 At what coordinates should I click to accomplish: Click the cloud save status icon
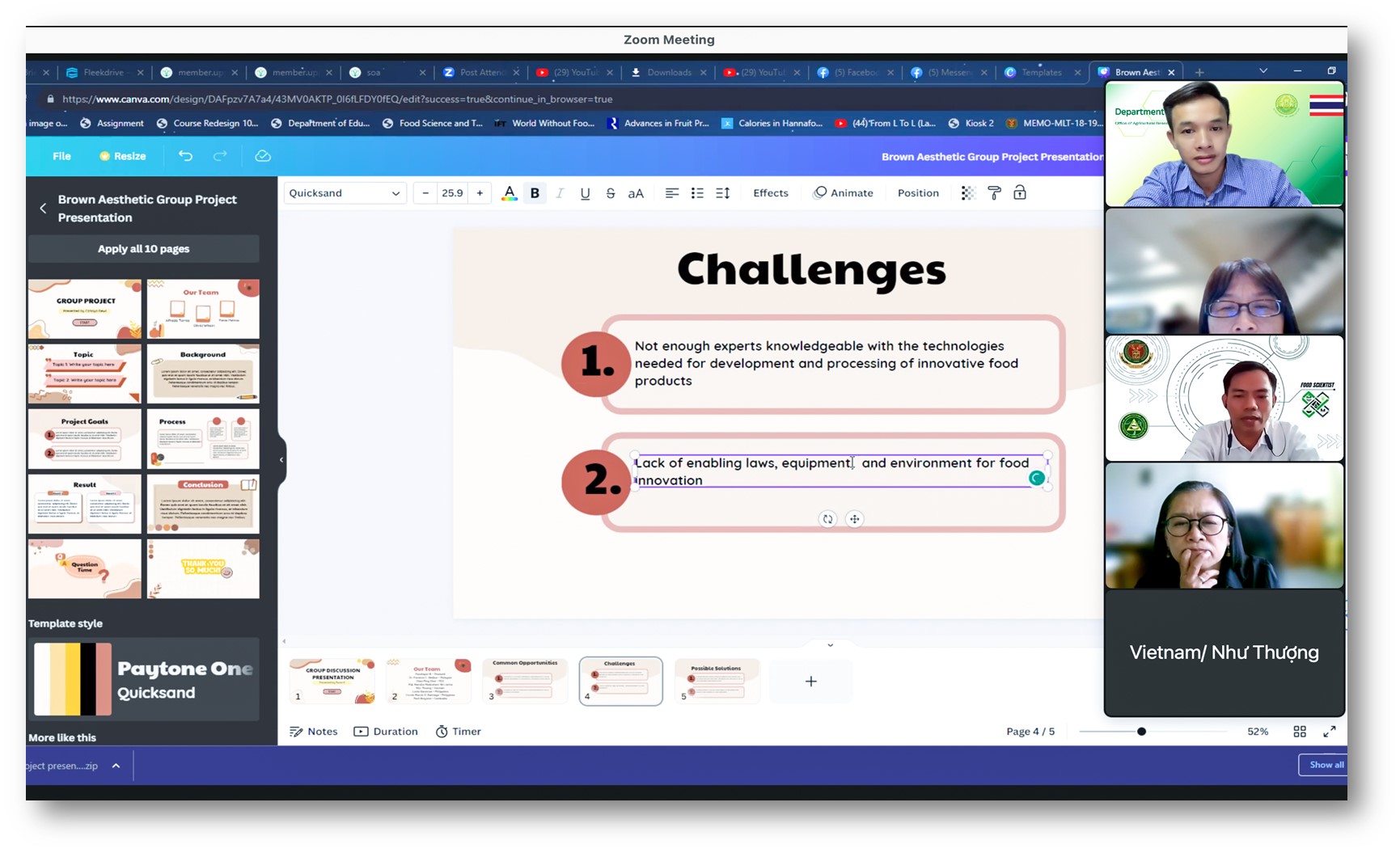tap(263, 156)
